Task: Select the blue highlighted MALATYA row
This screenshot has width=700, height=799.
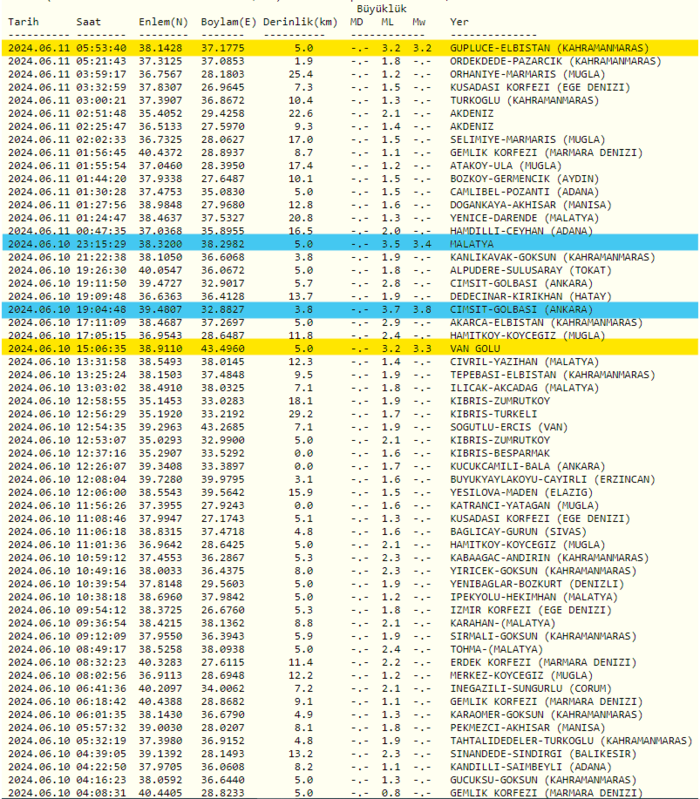Action: point(350,243)
